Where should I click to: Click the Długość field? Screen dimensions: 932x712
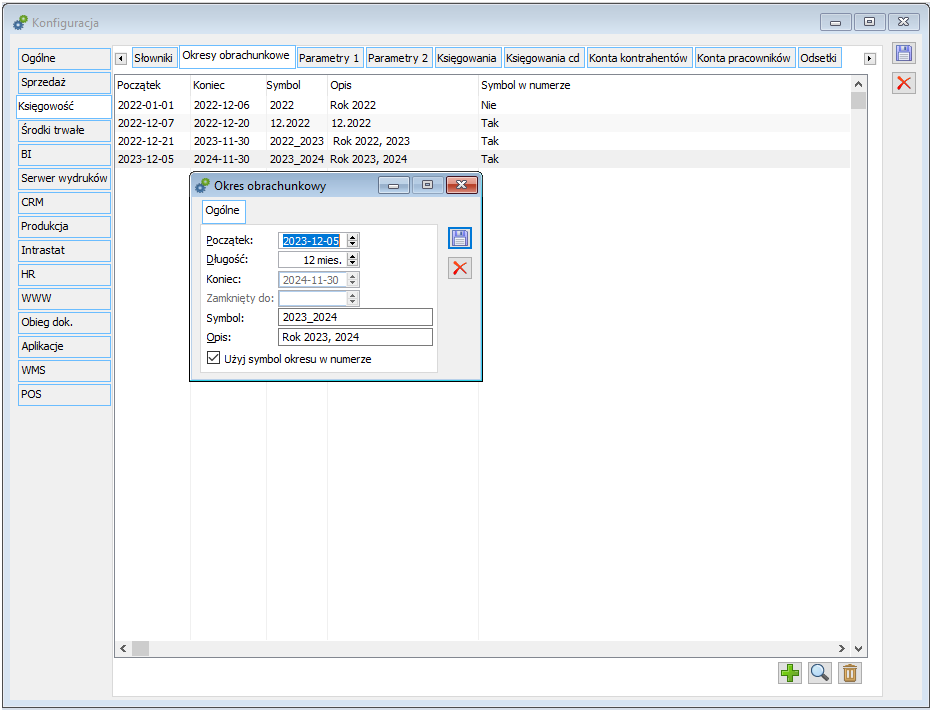[x=313, y=260]
